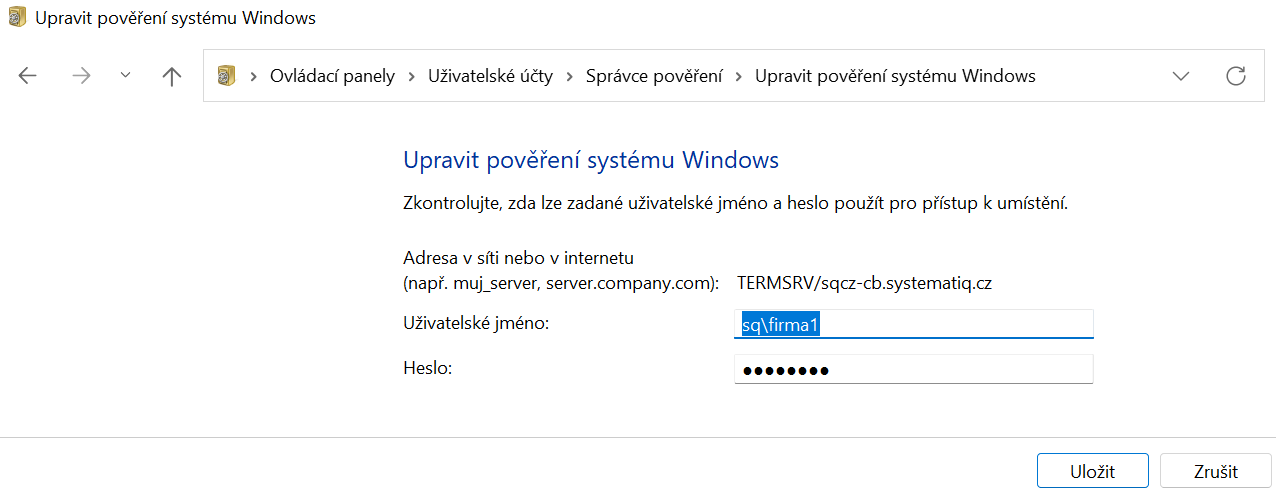Viewport: 1286px width, 499px height.
Task: Click the Uživatelské jméno input field
Action: [x=913, y=324]
